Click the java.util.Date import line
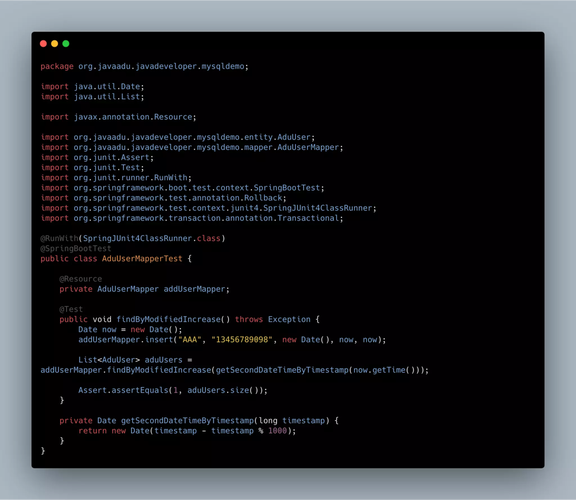 93,87
